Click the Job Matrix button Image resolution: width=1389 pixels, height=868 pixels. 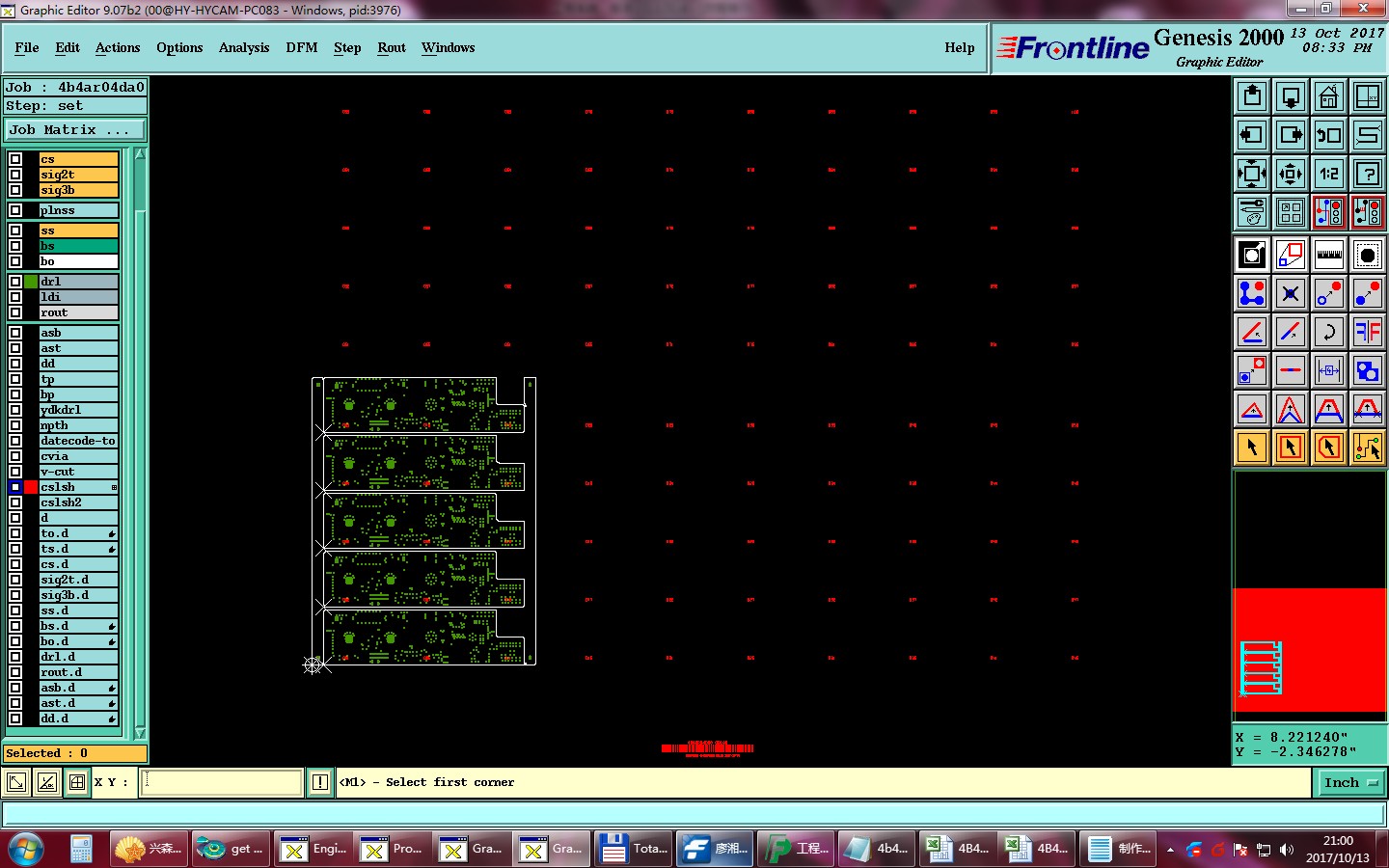(74, 129)
